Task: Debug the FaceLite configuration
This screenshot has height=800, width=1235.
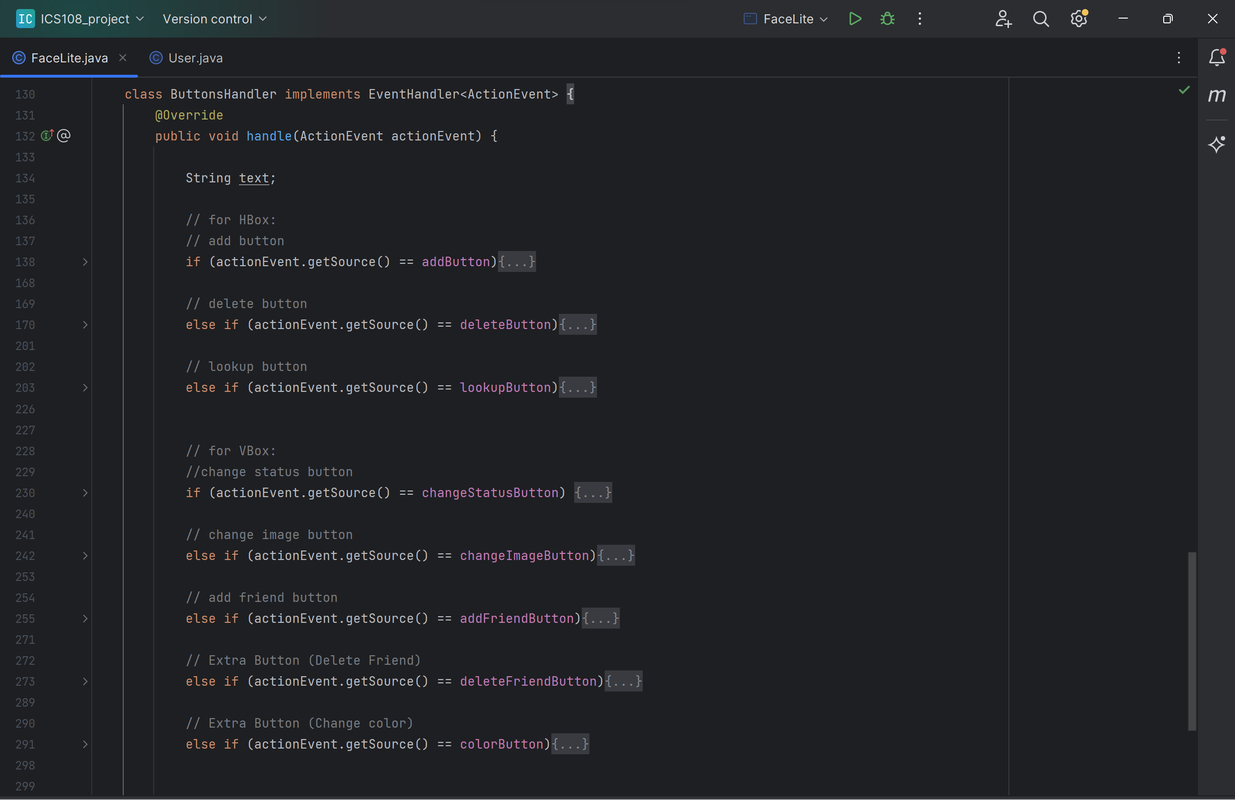Action: [887, 19]
